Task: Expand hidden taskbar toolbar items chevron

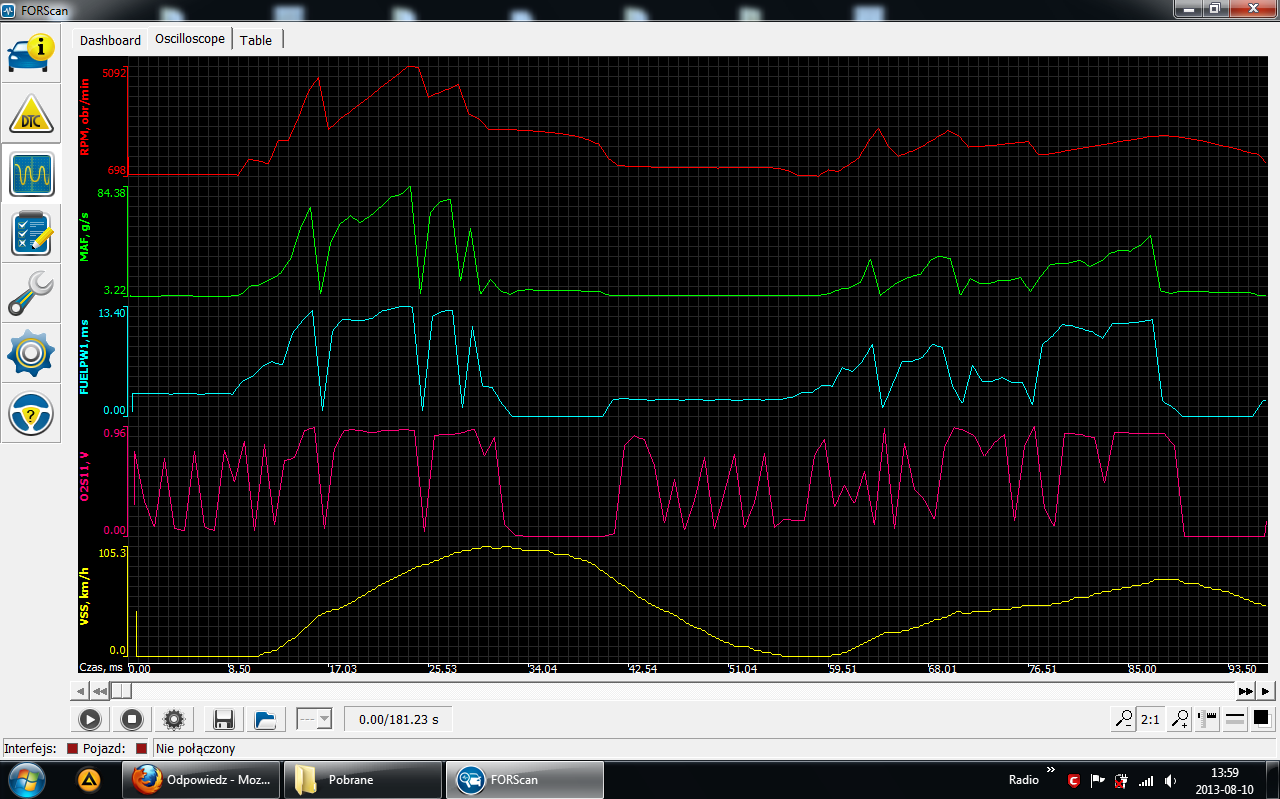Action: (x=1050, y=770)
